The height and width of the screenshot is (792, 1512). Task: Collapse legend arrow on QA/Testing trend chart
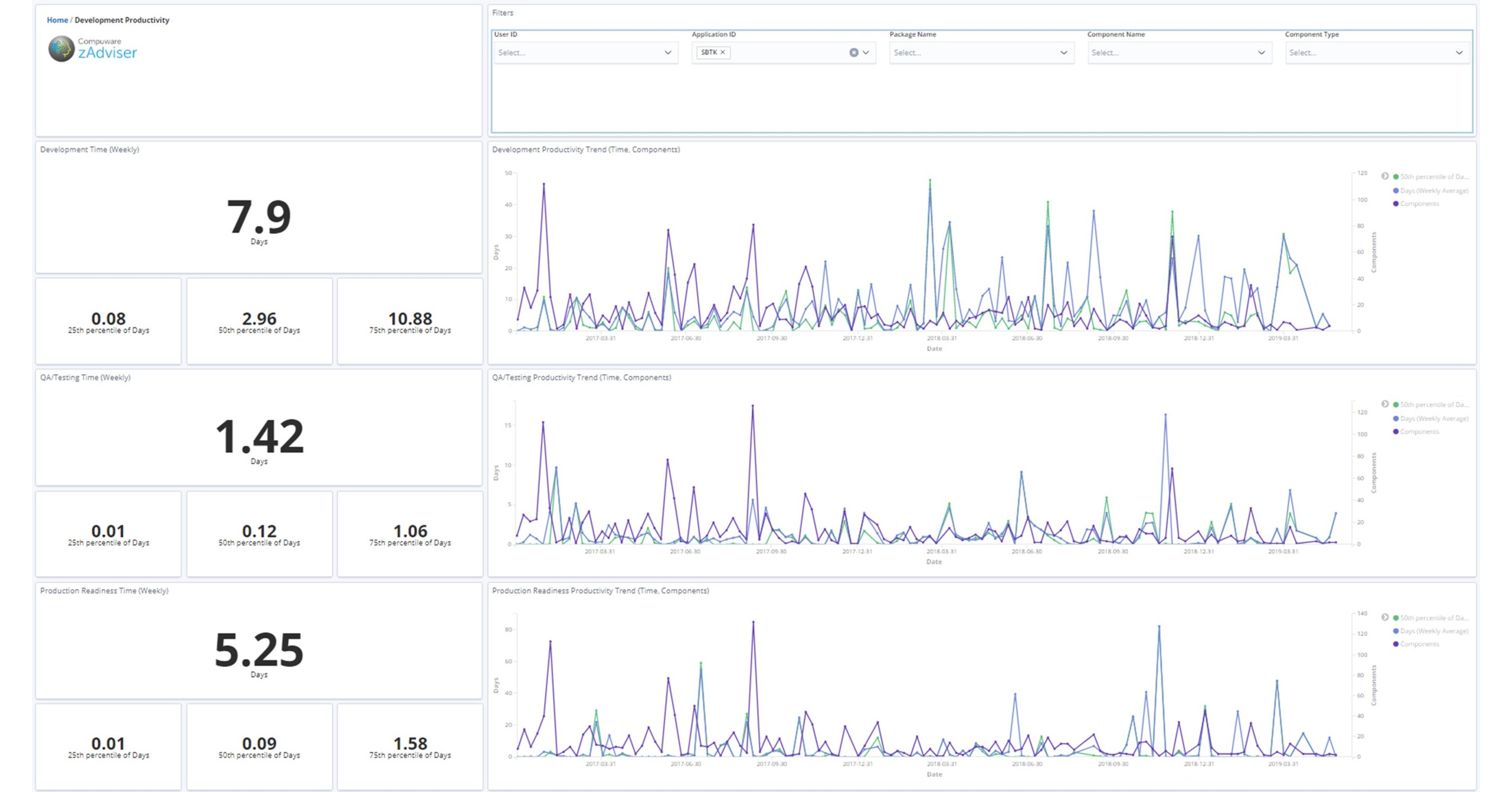point(1385,404)
